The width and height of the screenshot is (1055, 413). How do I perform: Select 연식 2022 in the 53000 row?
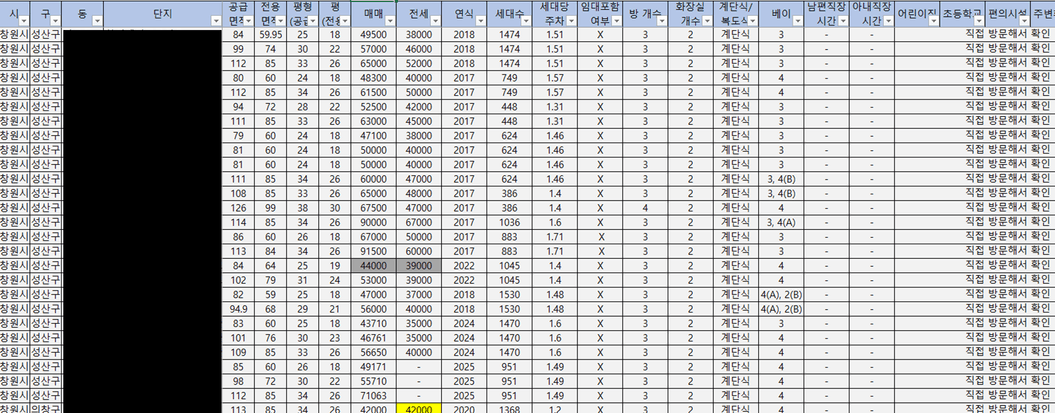click(x=464, y=280)
